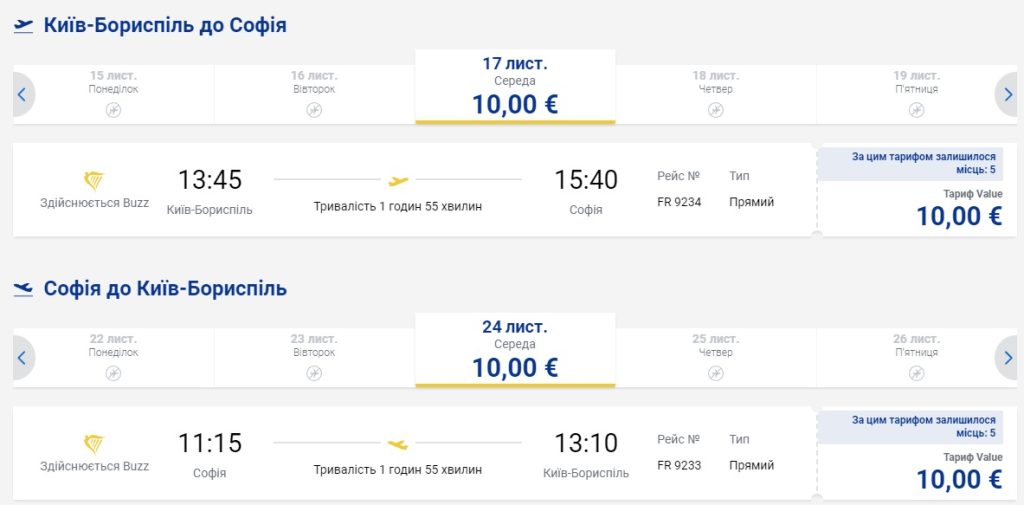Click the Ryanair harp logo on flight FR 9234
The width and height of the screenshot is (1024, 505).
(94, 180)
